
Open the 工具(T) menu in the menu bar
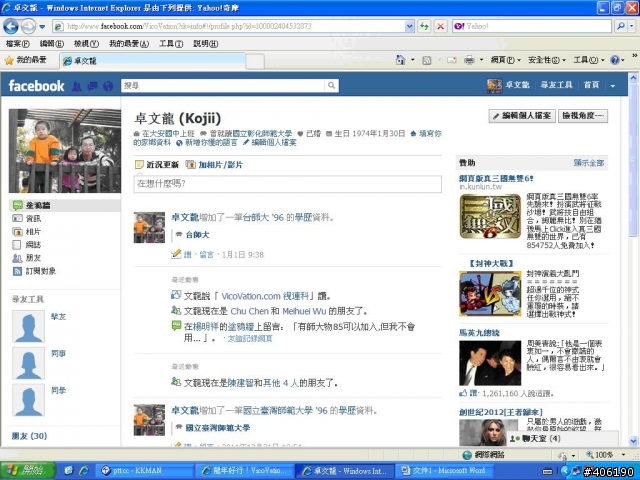tap(171, 43)
